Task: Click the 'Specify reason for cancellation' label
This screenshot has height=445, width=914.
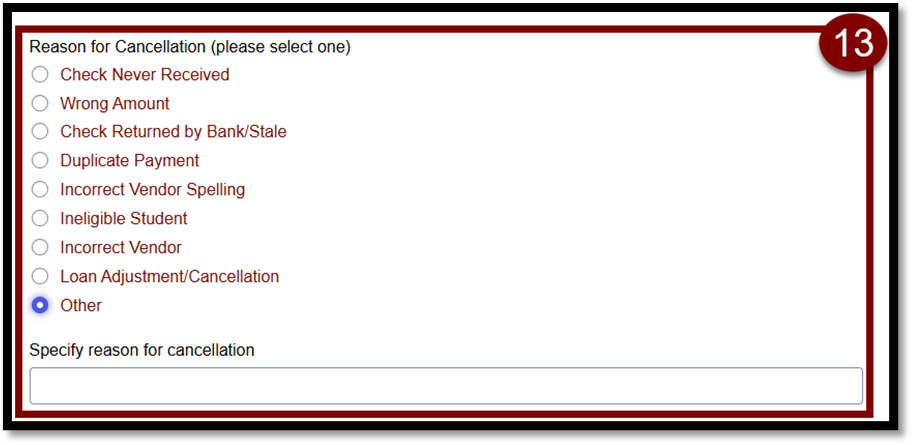Action: [x=142, y=350]
